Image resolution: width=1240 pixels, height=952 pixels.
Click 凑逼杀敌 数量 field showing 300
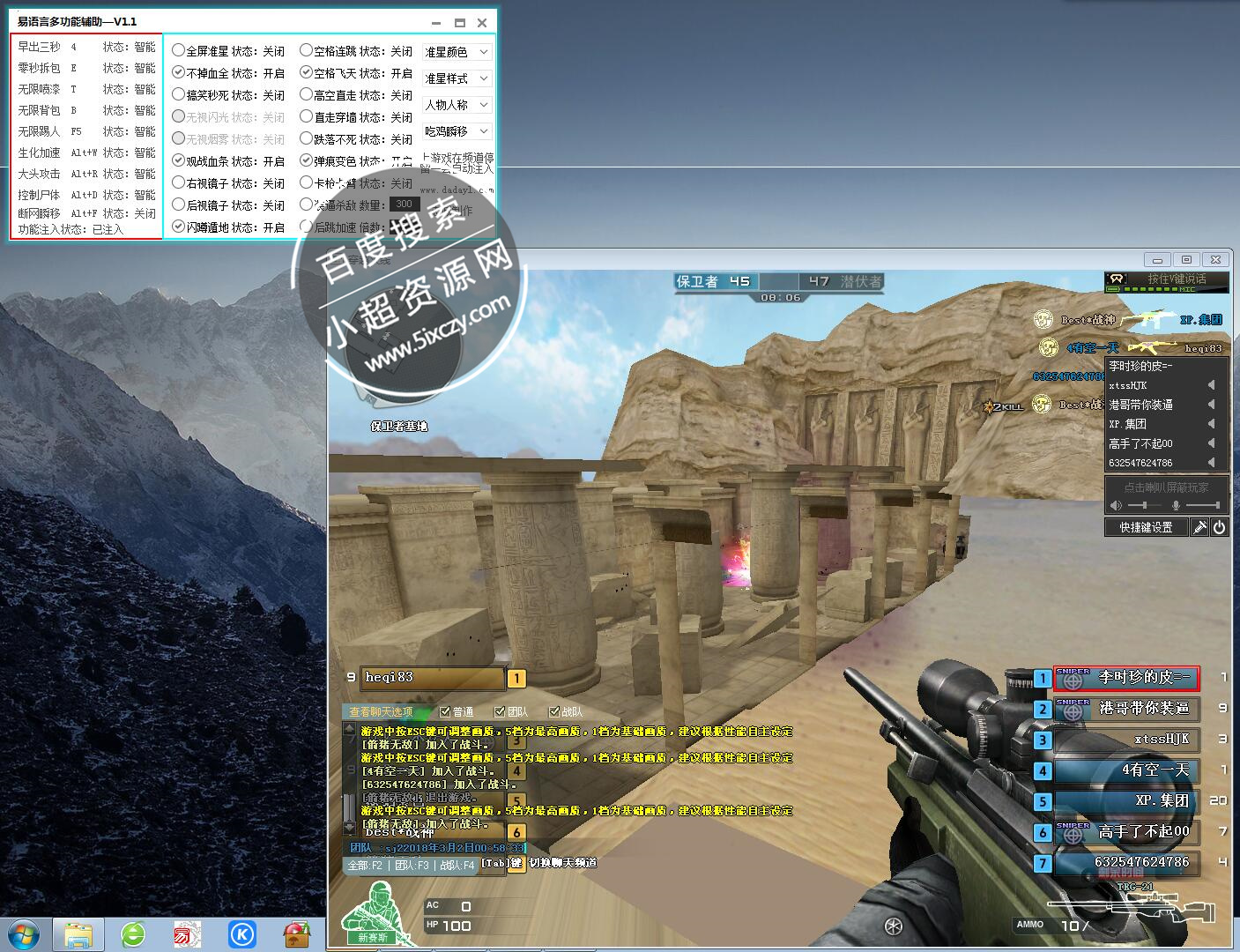(405, 205)
